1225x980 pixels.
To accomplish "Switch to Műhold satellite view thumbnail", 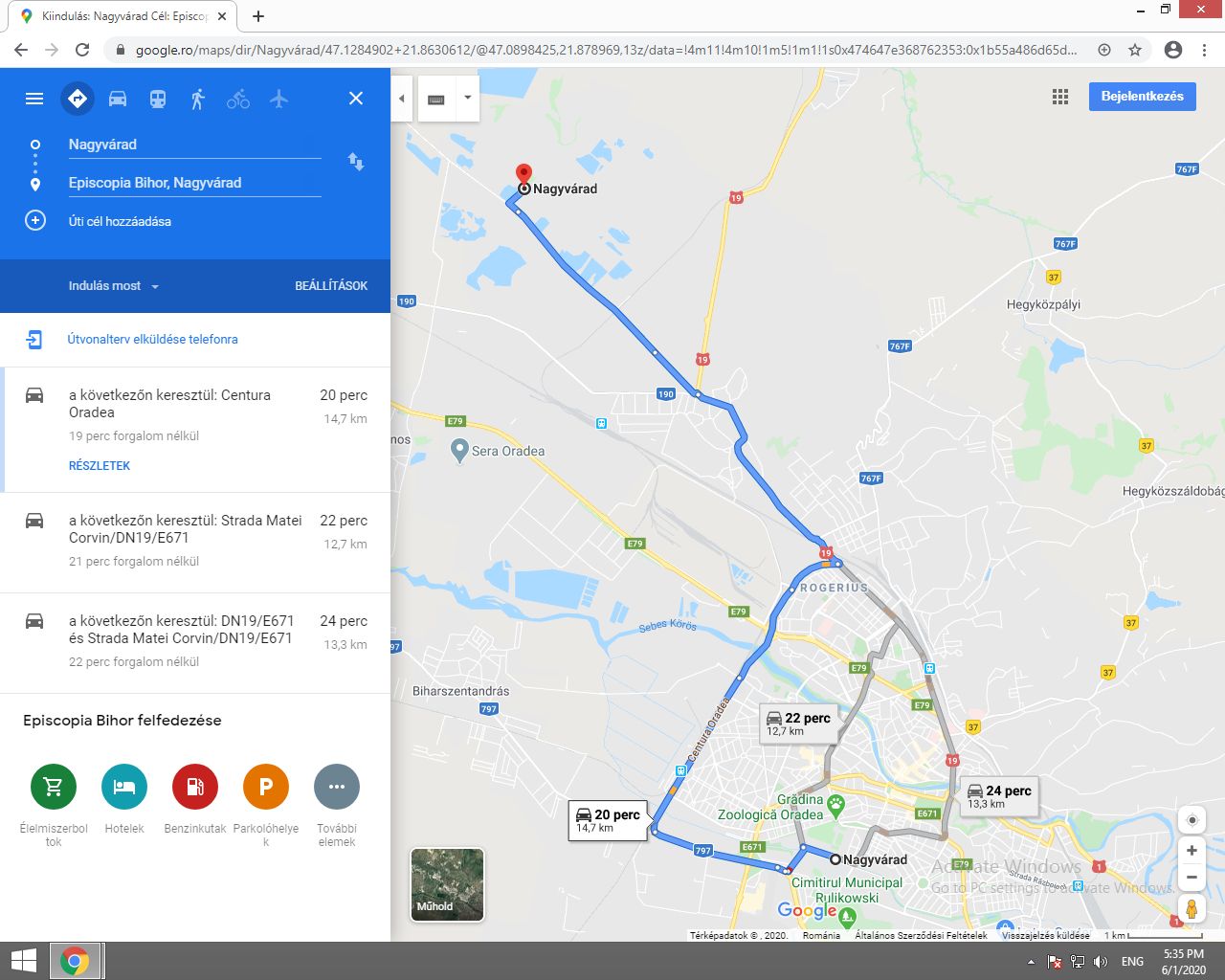I will click(447, 884).
